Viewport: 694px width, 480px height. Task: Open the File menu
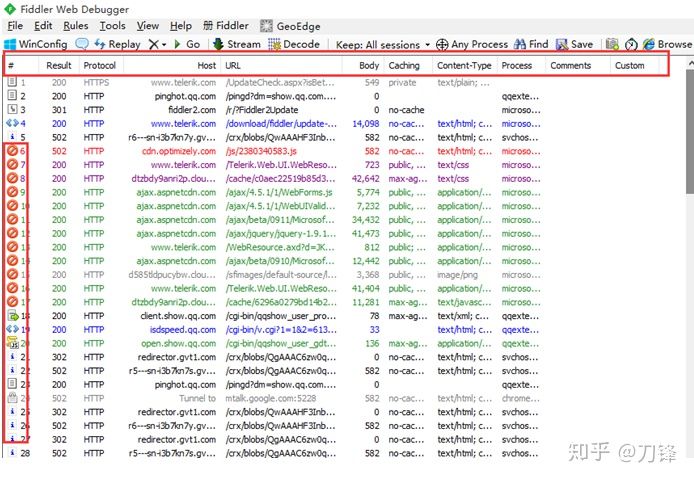[x=15, y=26]
